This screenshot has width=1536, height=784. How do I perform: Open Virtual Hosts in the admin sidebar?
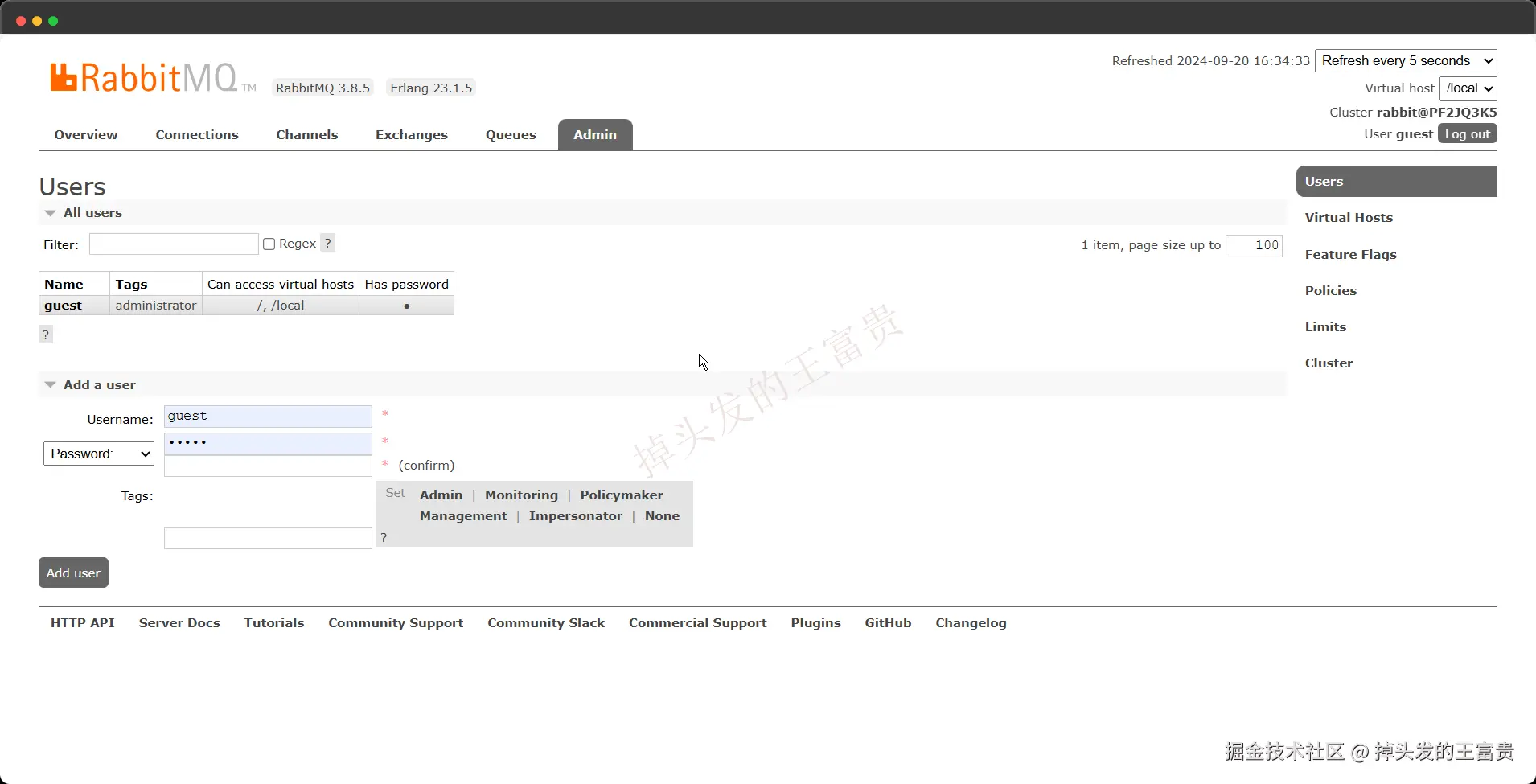point(1349,218)
